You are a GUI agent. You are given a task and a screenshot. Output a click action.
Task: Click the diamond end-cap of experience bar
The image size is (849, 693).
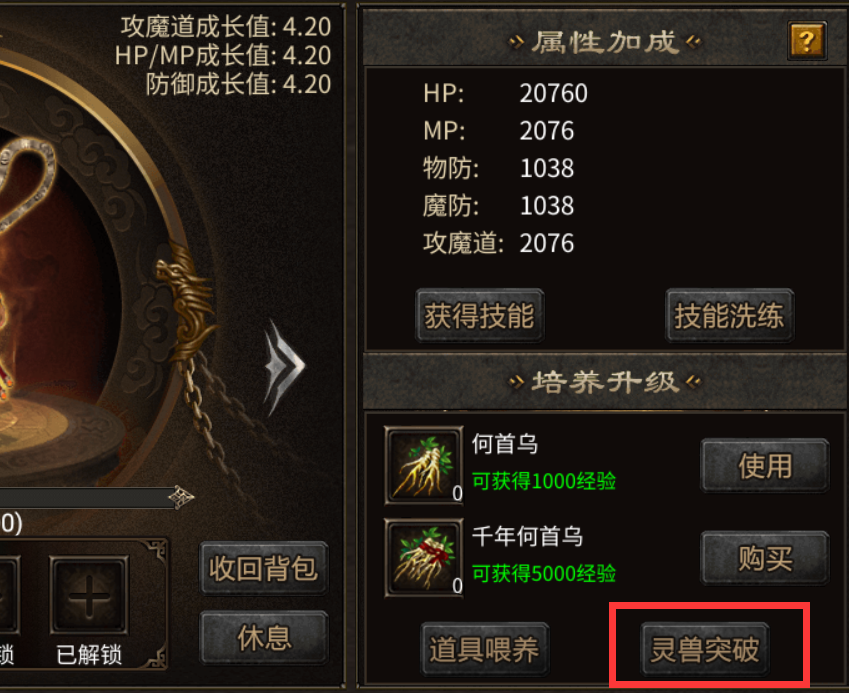click(181, 497)
